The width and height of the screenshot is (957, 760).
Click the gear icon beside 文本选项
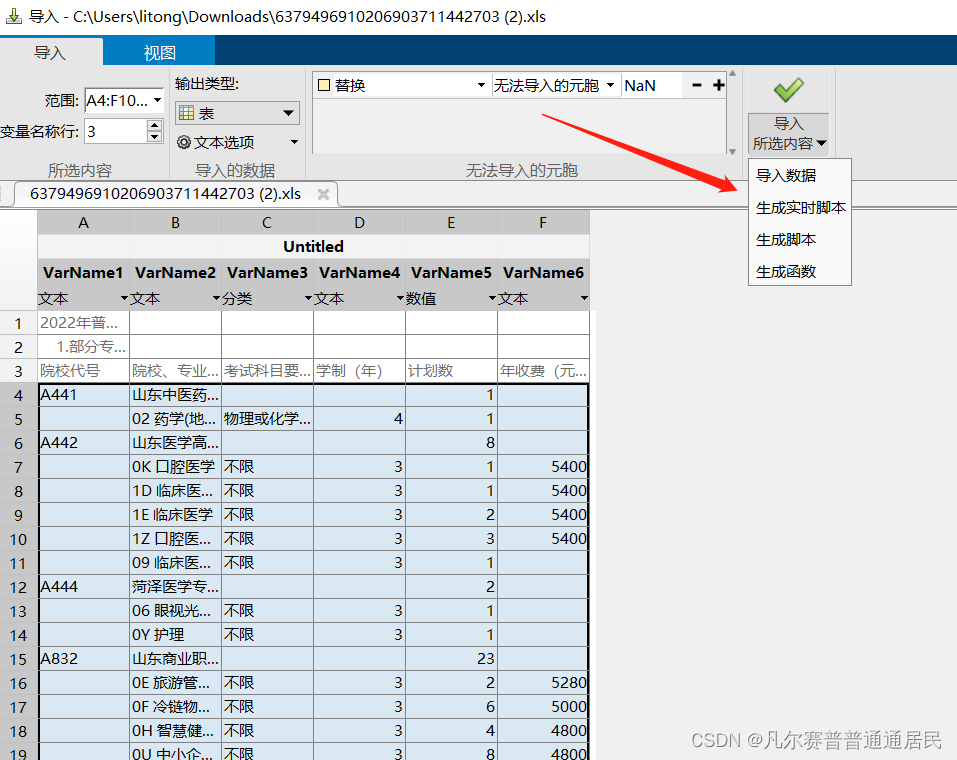pos(183,142)
